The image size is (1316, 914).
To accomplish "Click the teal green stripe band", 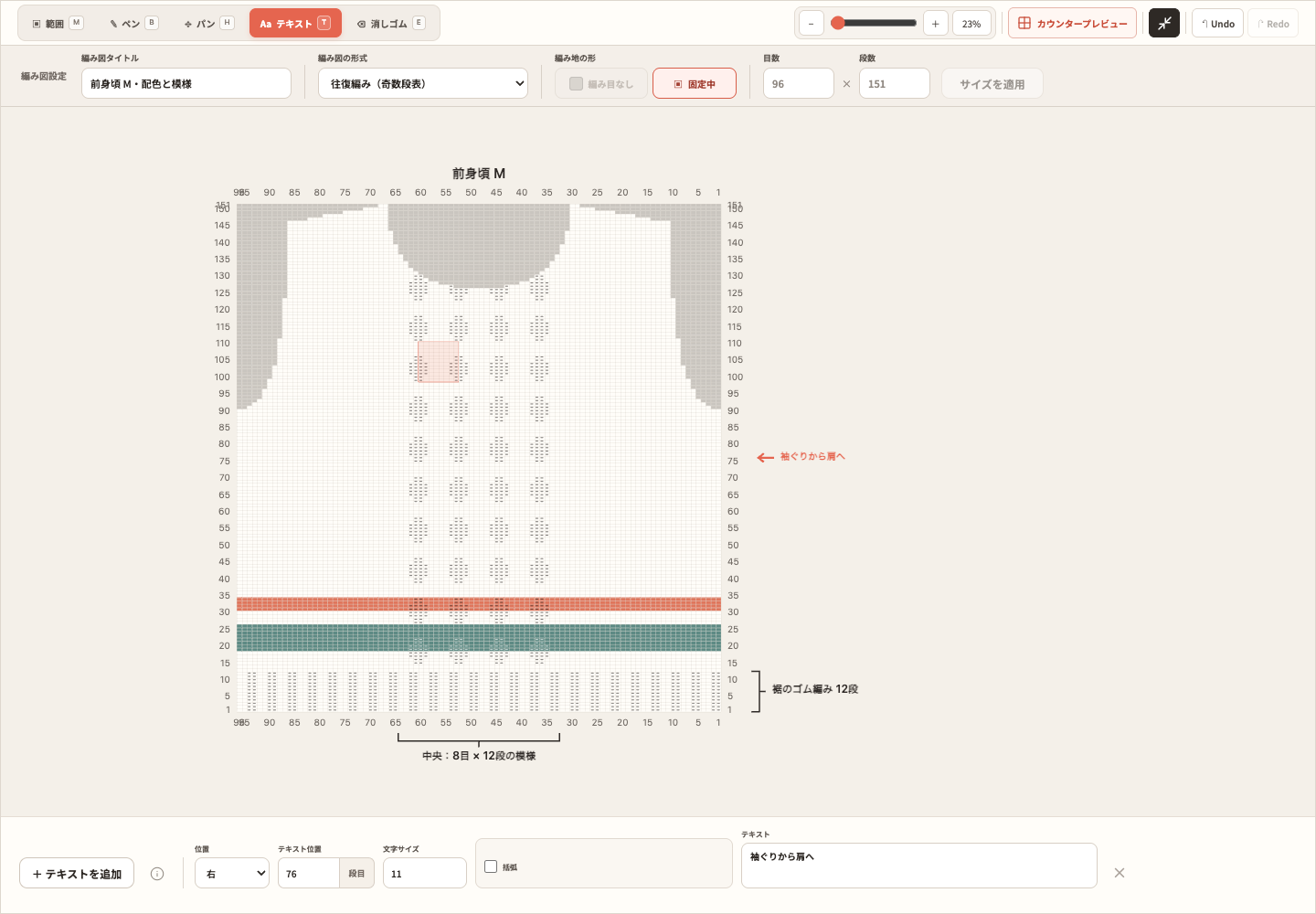I will click(479, 638).
